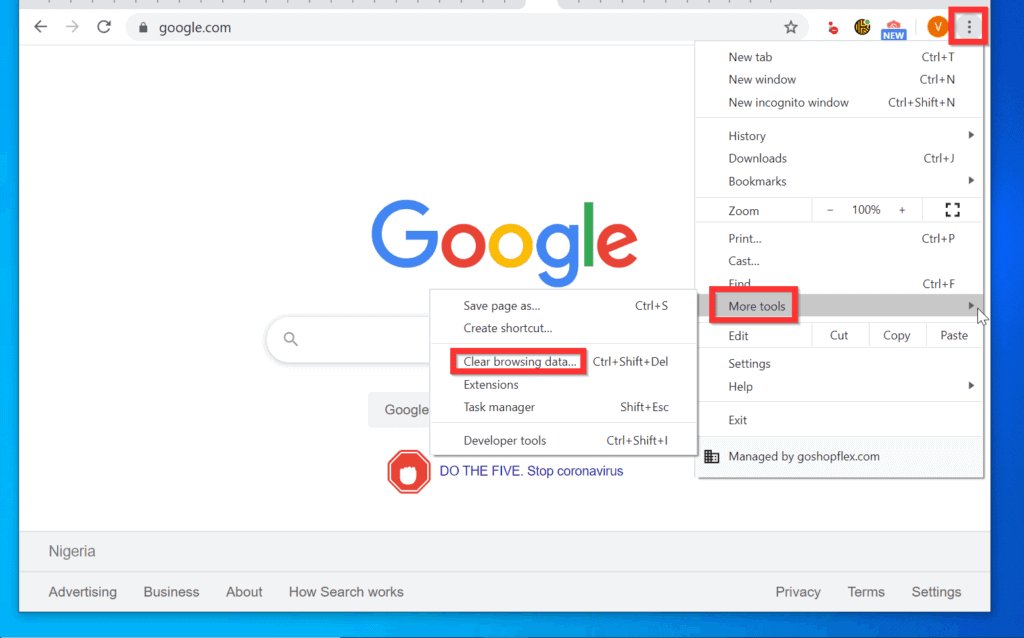The image size is (1024, 638).
Task: Click Managed by goshopflex.com
Action: click(x=803, y=456)
